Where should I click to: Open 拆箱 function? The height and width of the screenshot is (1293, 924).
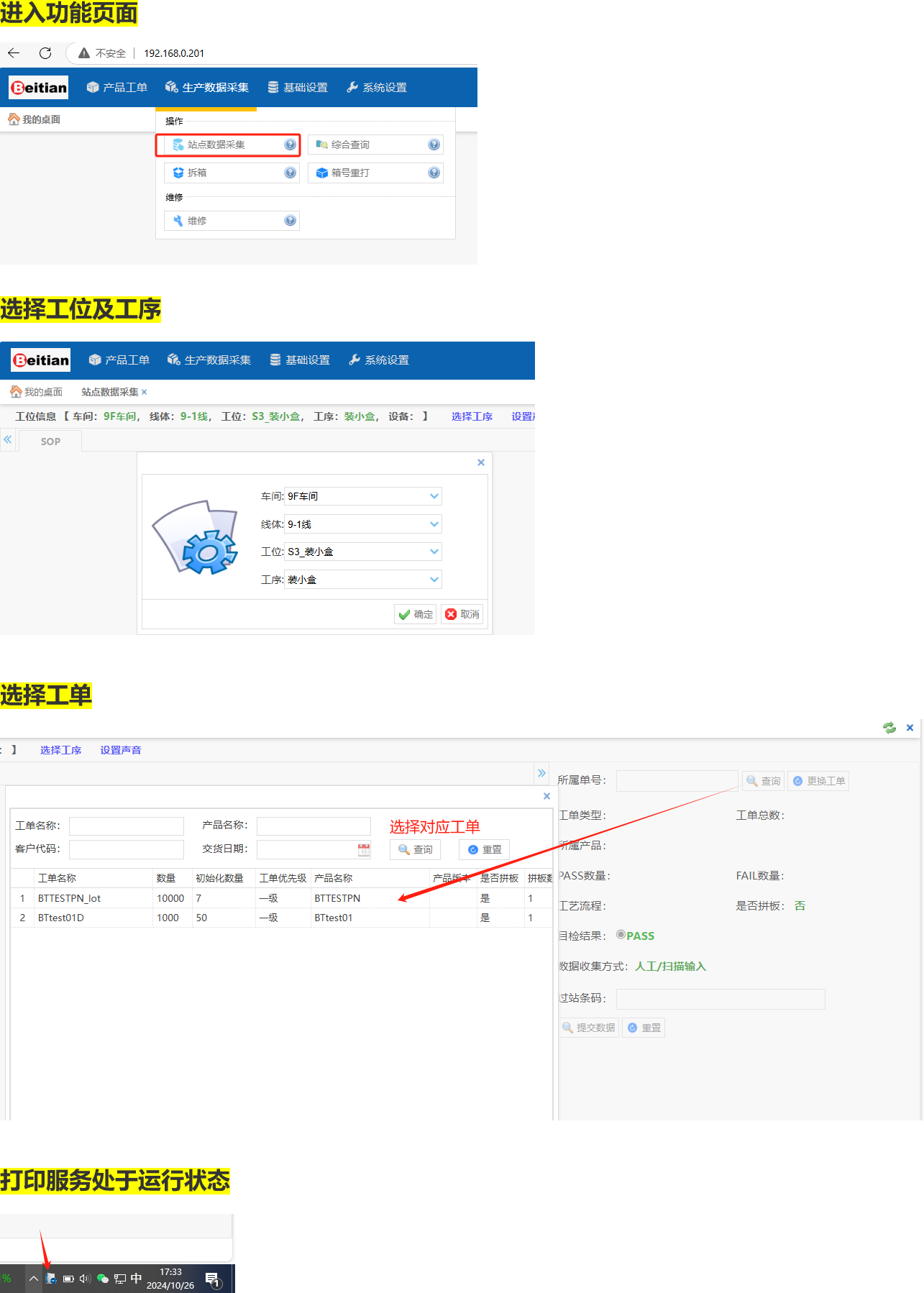click(x=197, y=173)
